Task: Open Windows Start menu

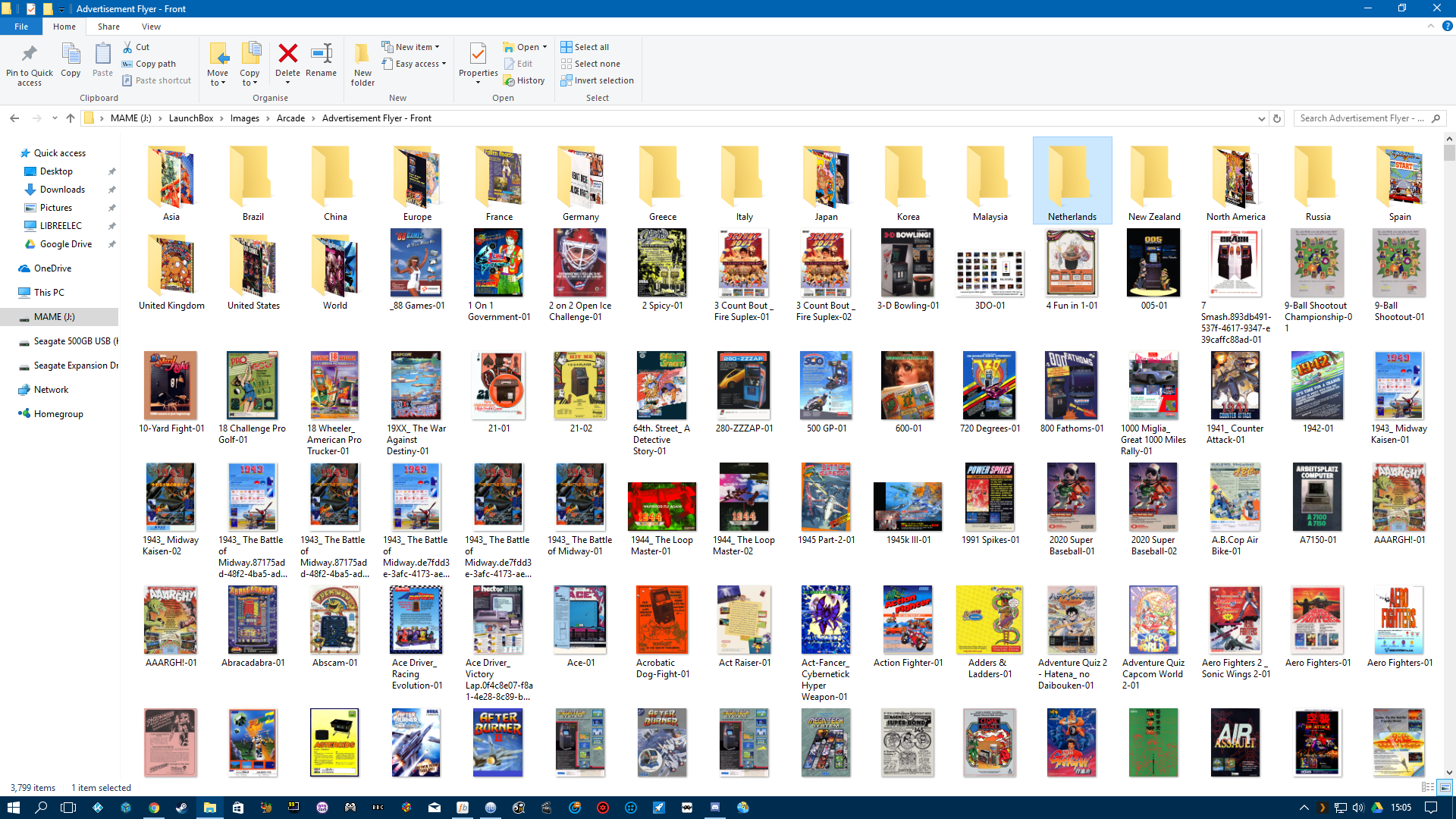Action: (13, 808)
